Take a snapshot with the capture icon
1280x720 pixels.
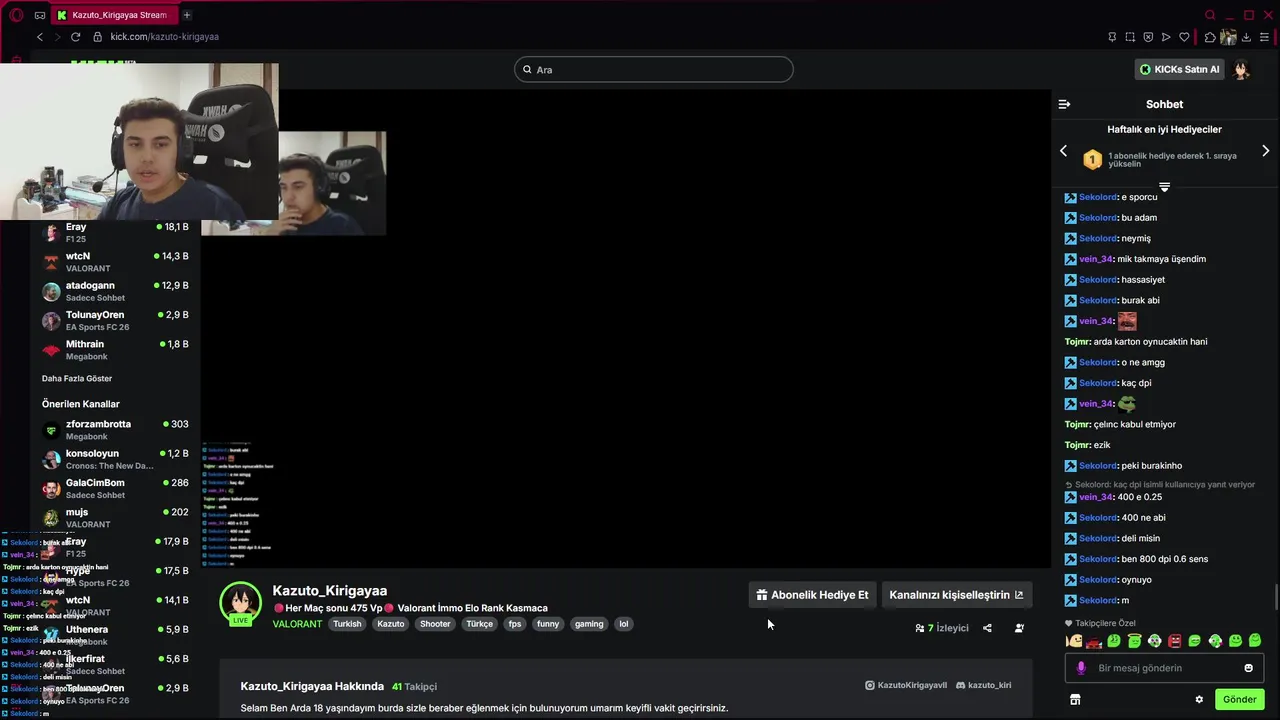(x=1130, y=37)
